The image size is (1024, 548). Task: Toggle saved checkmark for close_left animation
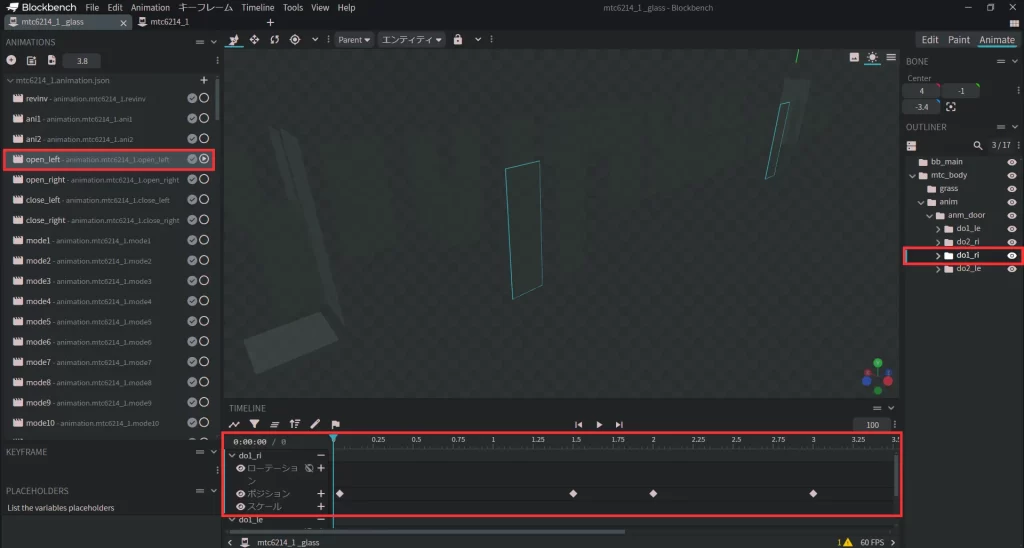[x=191, y=199]
